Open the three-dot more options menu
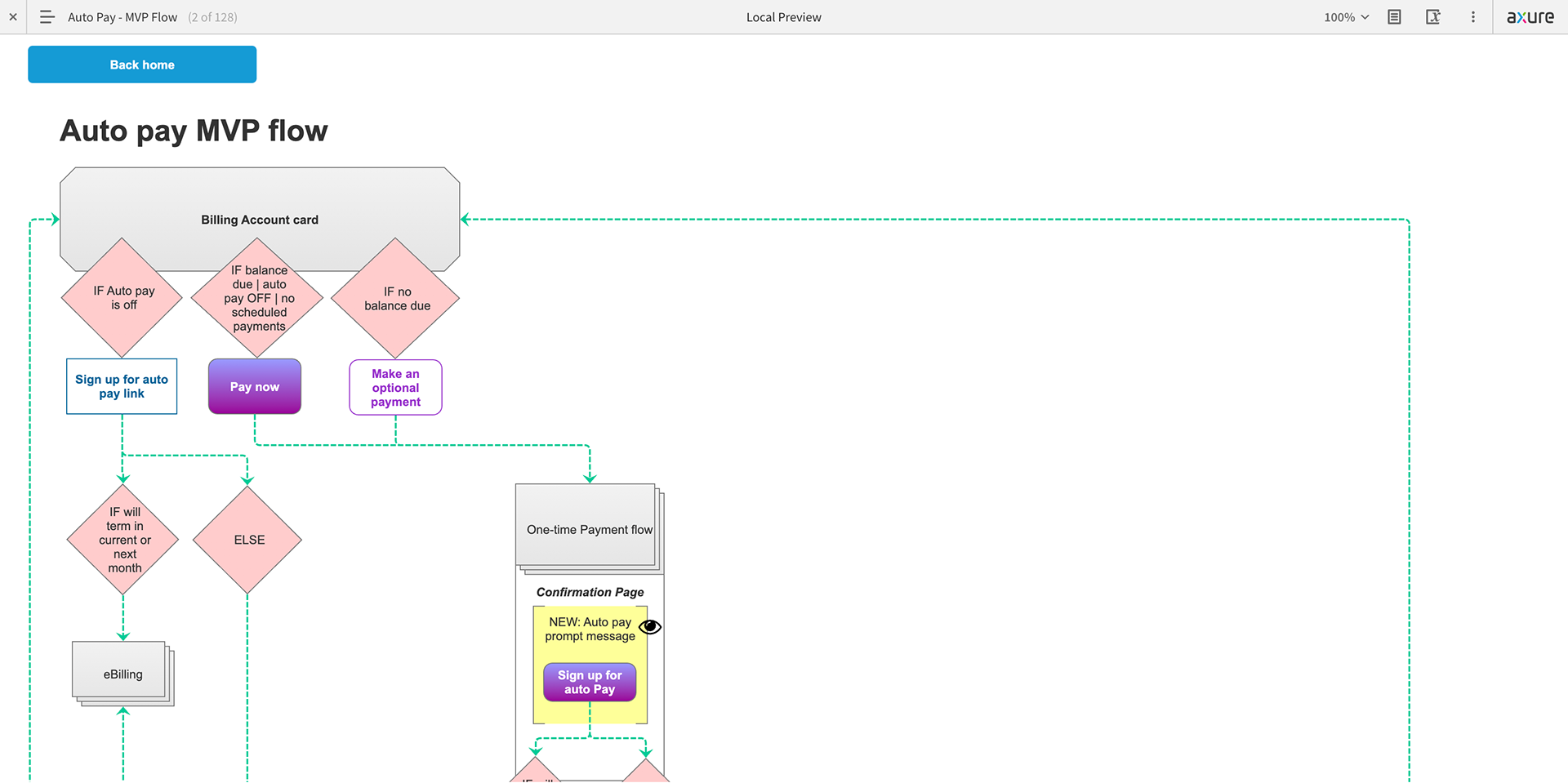 pyautogui.click(x=1473, y=17)
